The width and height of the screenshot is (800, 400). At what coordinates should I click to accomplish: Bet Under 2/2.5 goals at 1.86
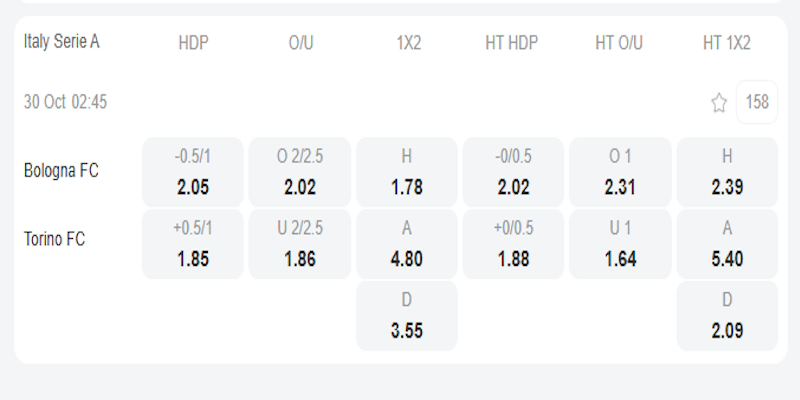tap(300, 243)
